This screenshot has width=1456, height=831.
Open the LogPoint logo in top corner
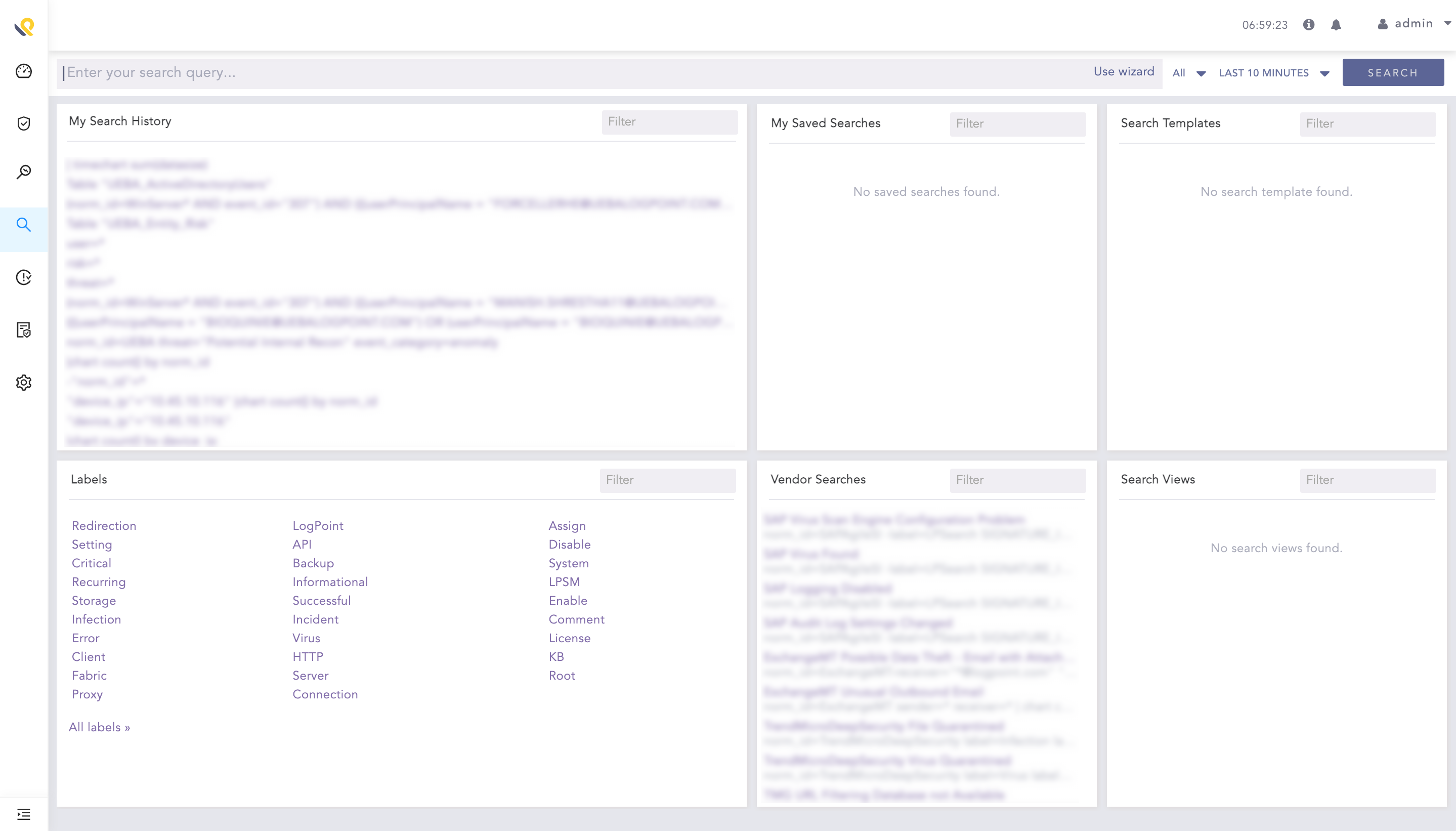point(23,26)
